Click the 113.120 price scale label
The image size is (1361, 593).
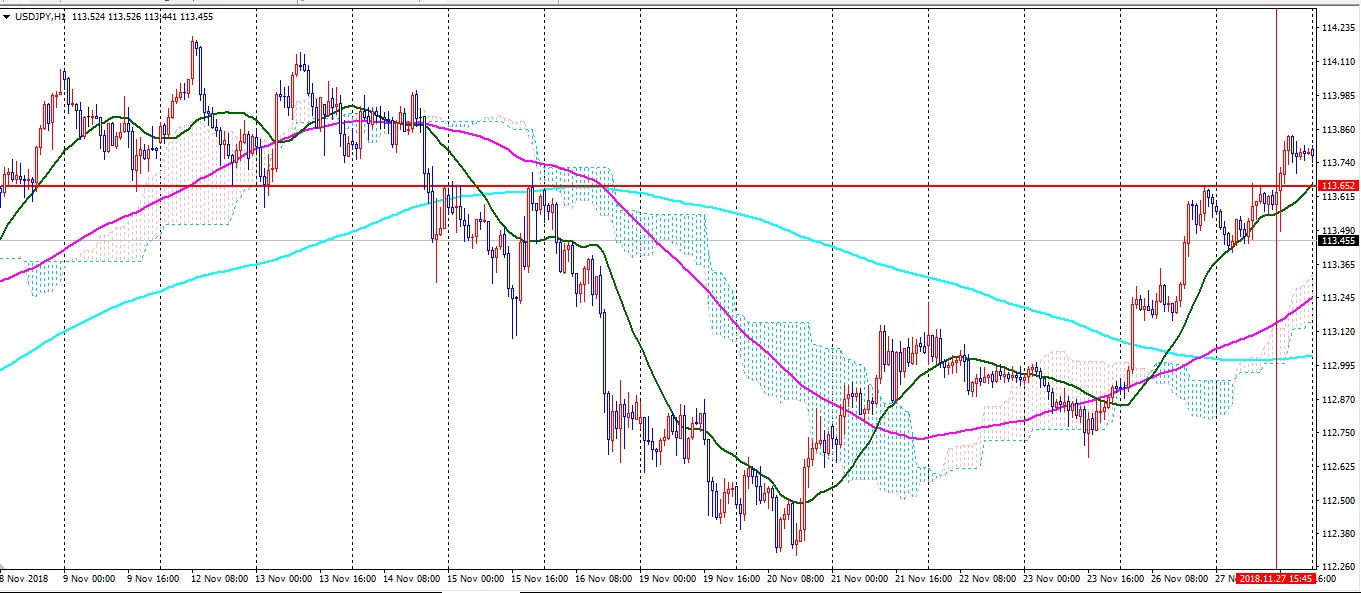click(x=1338, y=332)
